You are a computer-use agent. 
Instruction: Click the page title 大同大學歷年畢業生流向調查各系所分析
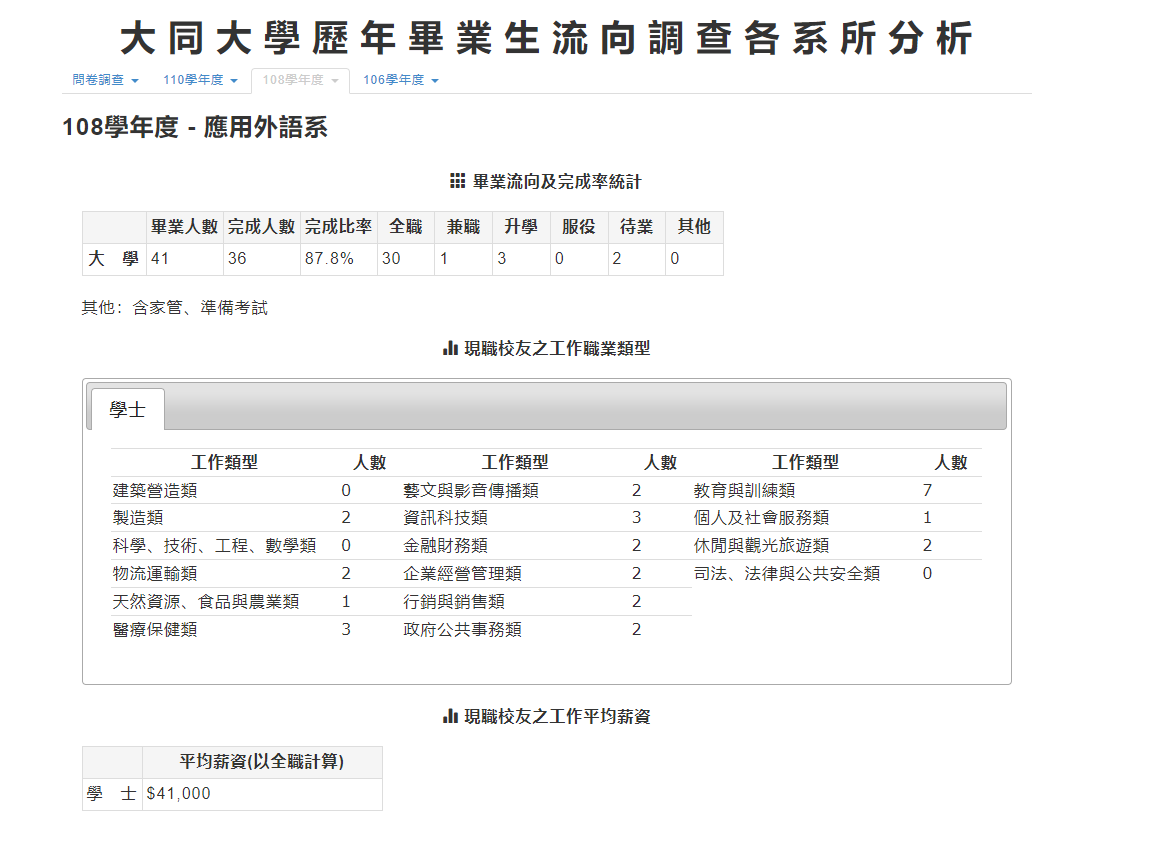click(x=546, y=38)
